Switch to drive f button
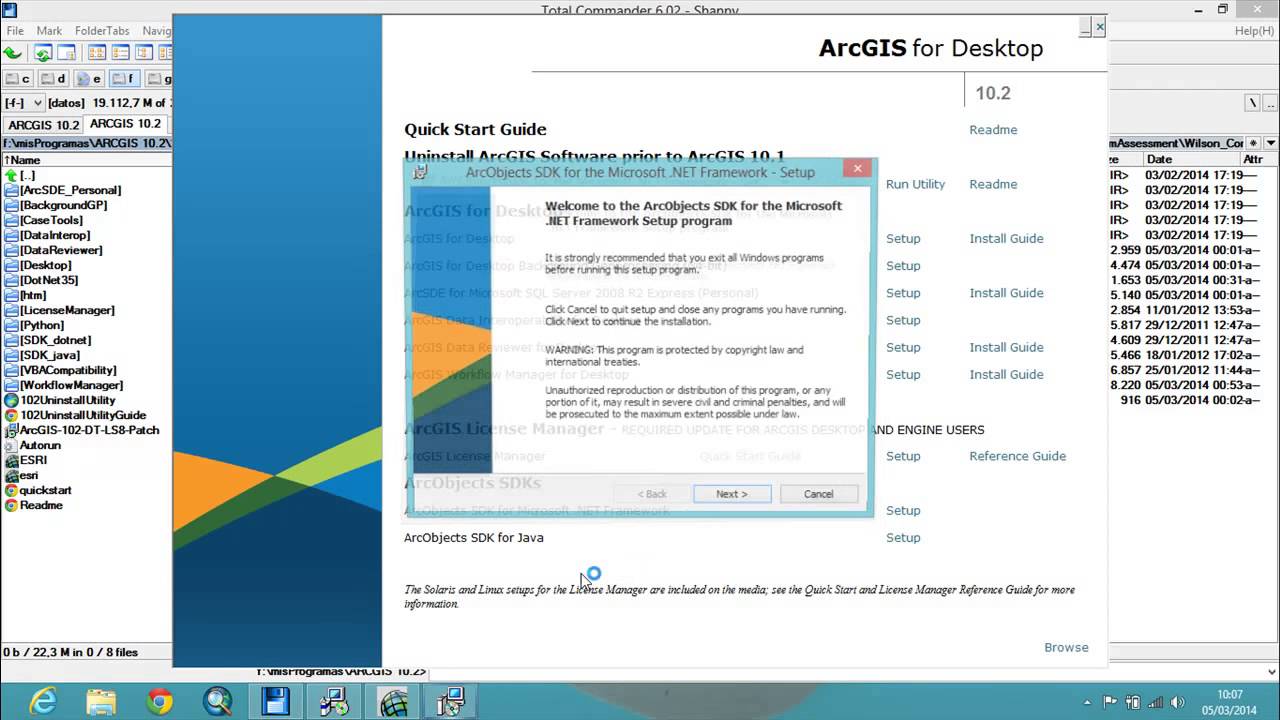 (x=124, y=78)
